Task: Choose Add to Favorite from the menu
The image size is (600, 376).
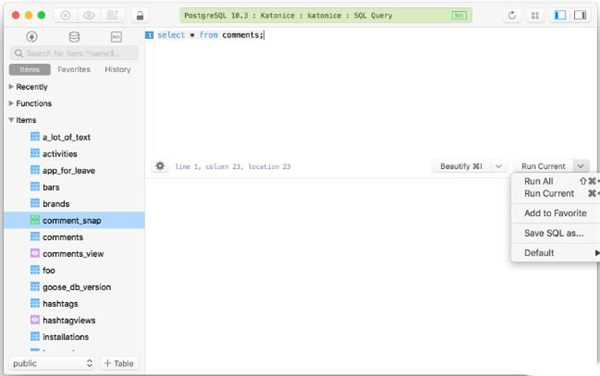Action: [555, 213]
